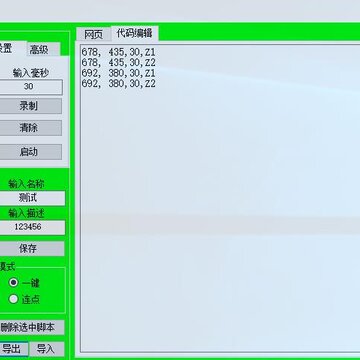
Task: Launch the script with the 启动 button
Action: point(30,152)
